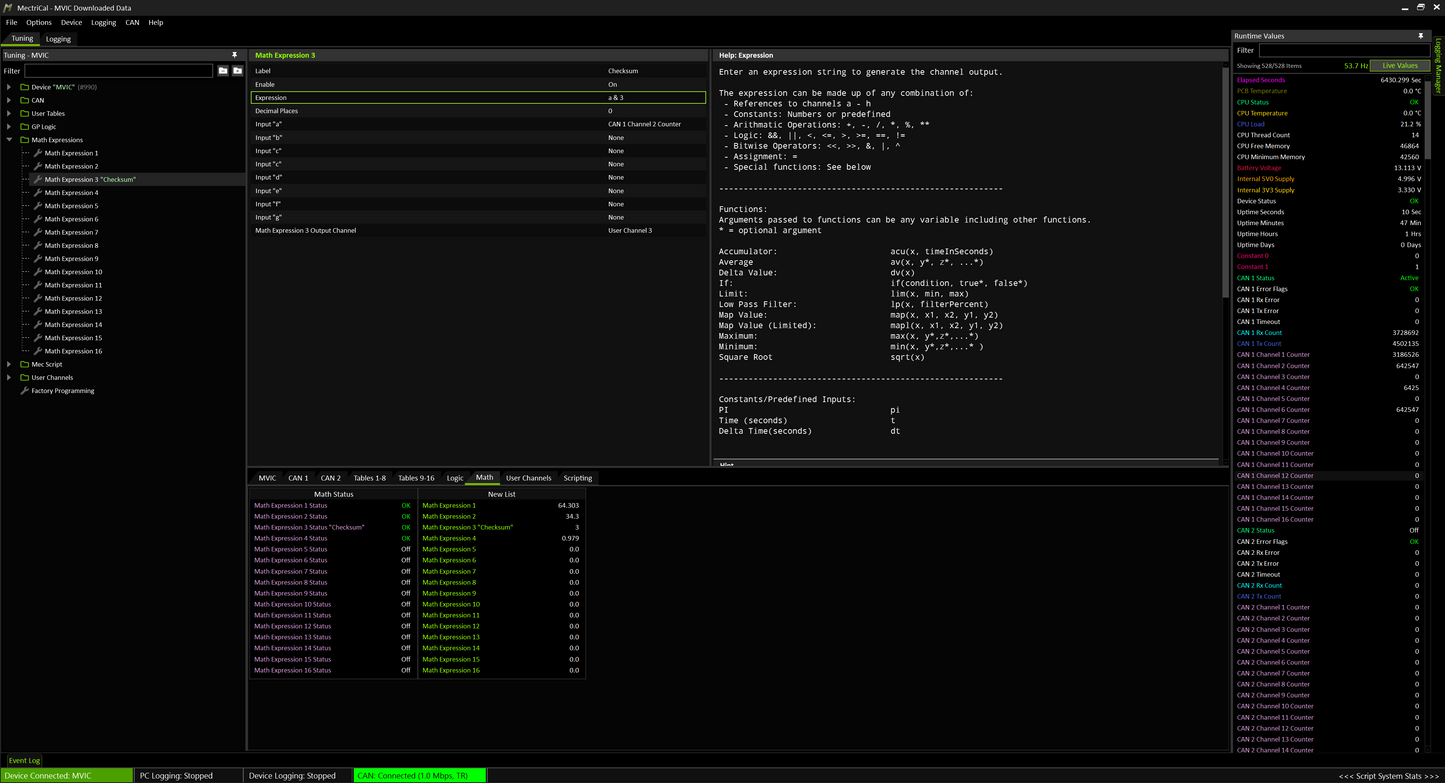The image size is (1445, 783).
Task: Toggle the Live Values button
Action: click(x=1399, y=65)
